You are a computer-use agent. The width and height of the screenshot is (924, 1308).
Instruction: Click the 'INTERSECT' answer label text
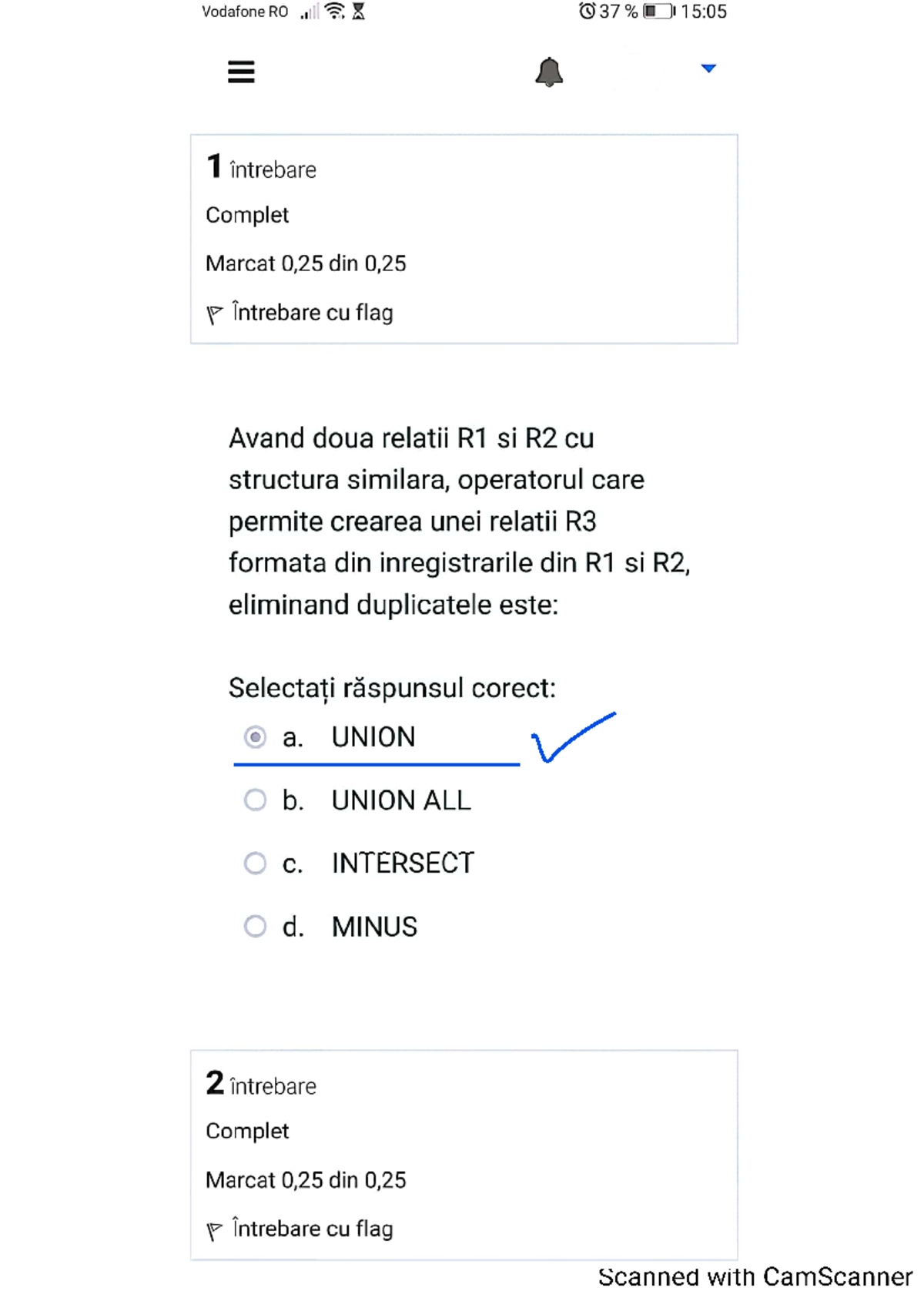pos(403,863)
